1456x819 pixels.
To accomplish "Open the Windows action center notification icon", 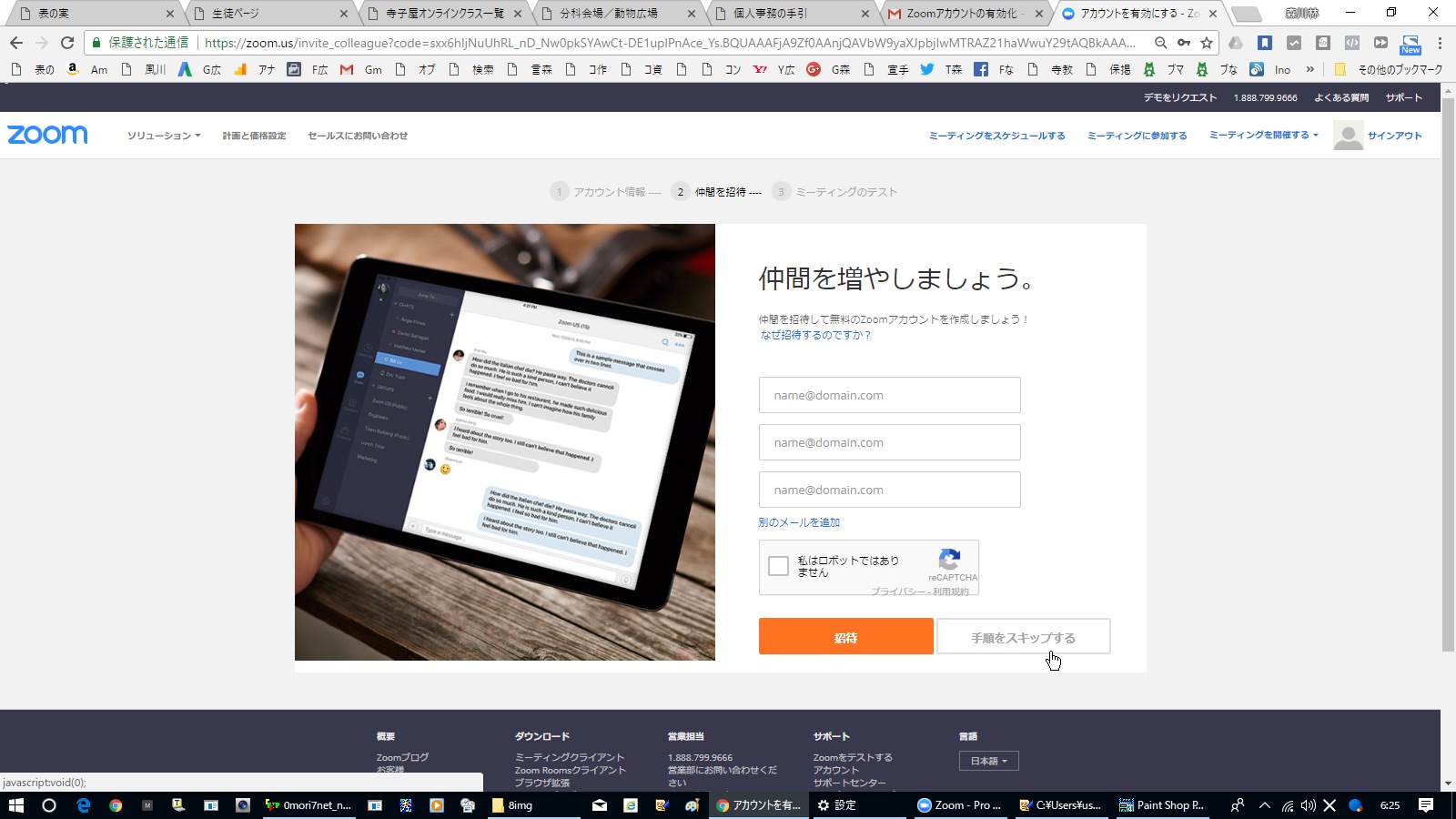I will tap(1426, 805).
